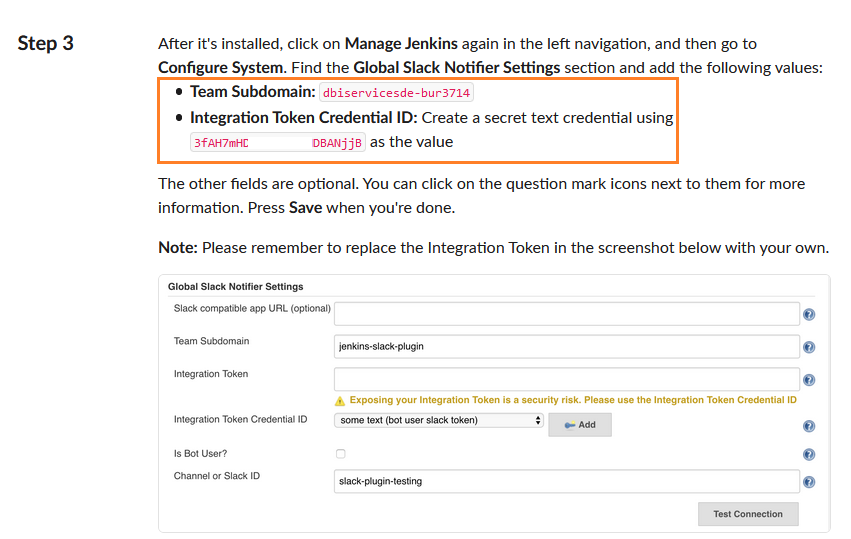Open help icon for Integration Token field
851x539 pixels.
(809, 380)
